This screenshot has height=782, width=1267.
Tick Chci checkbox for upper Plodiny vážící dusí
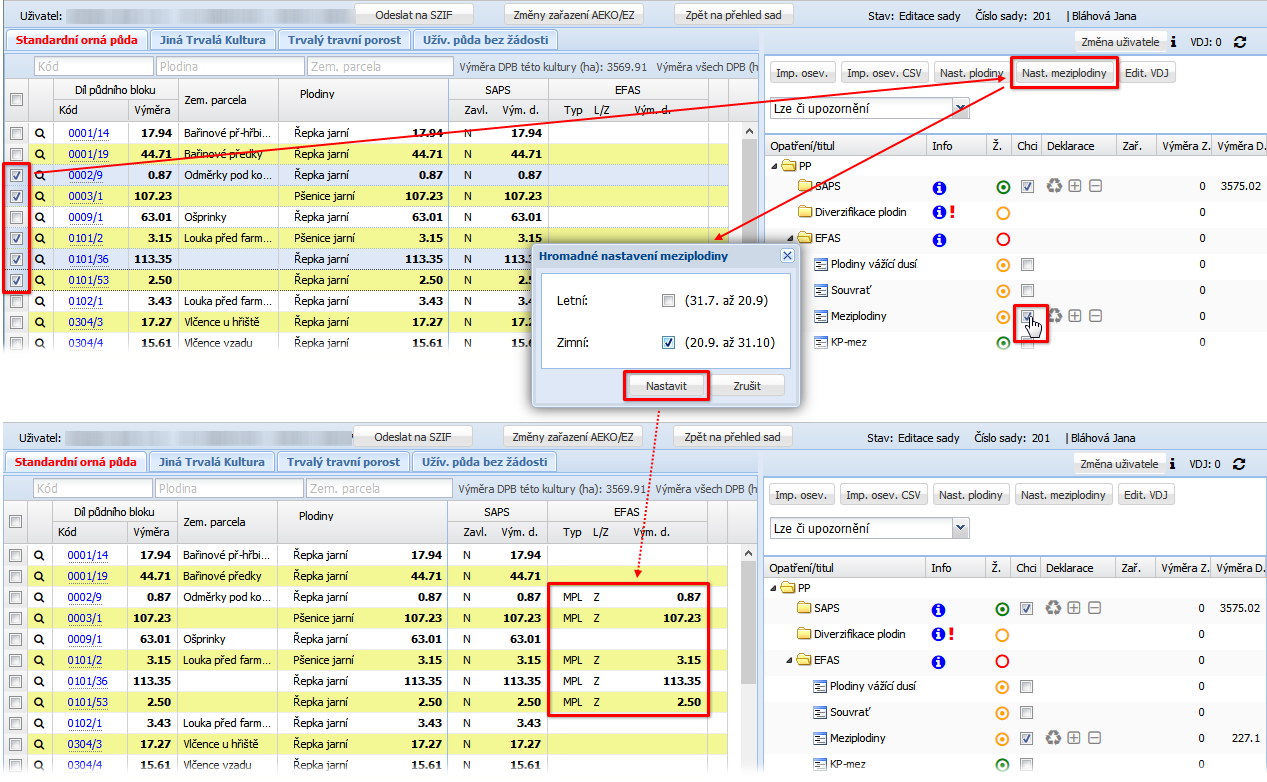[x=1027, y=264]
